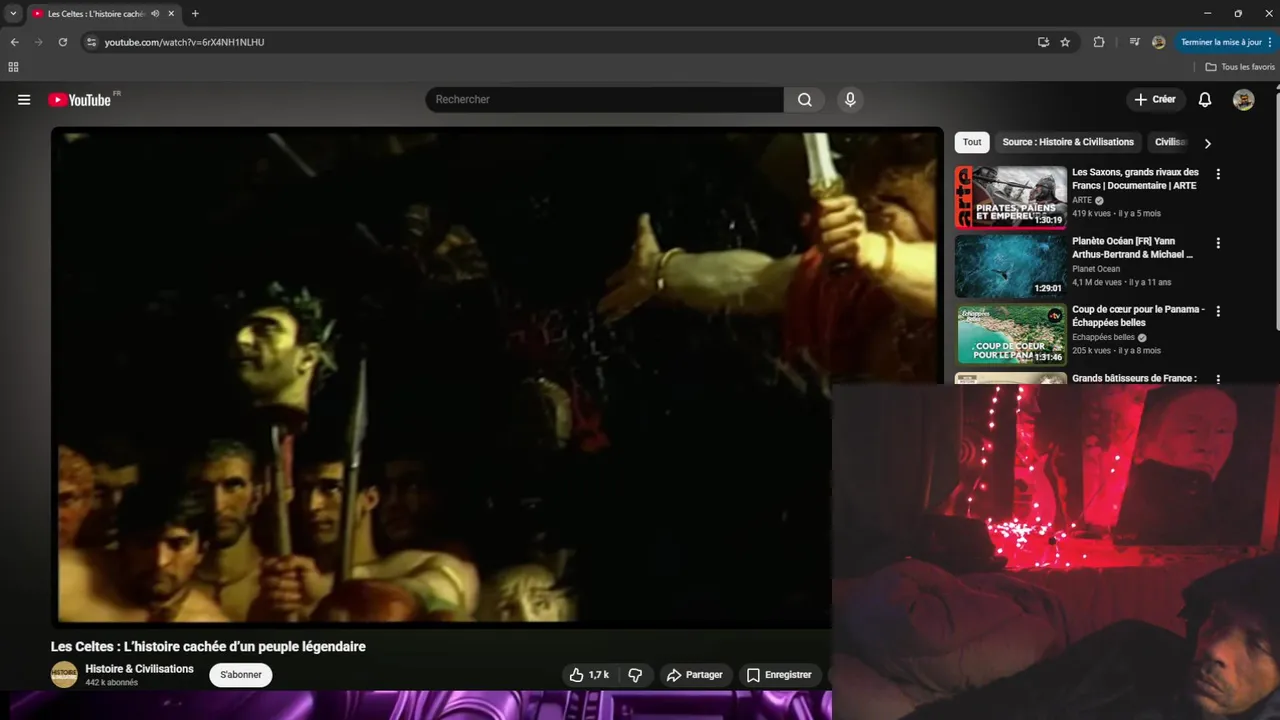Open media controls icon in toolbar
This screenshot has width=1280, height=720.
click(1134, 42)
